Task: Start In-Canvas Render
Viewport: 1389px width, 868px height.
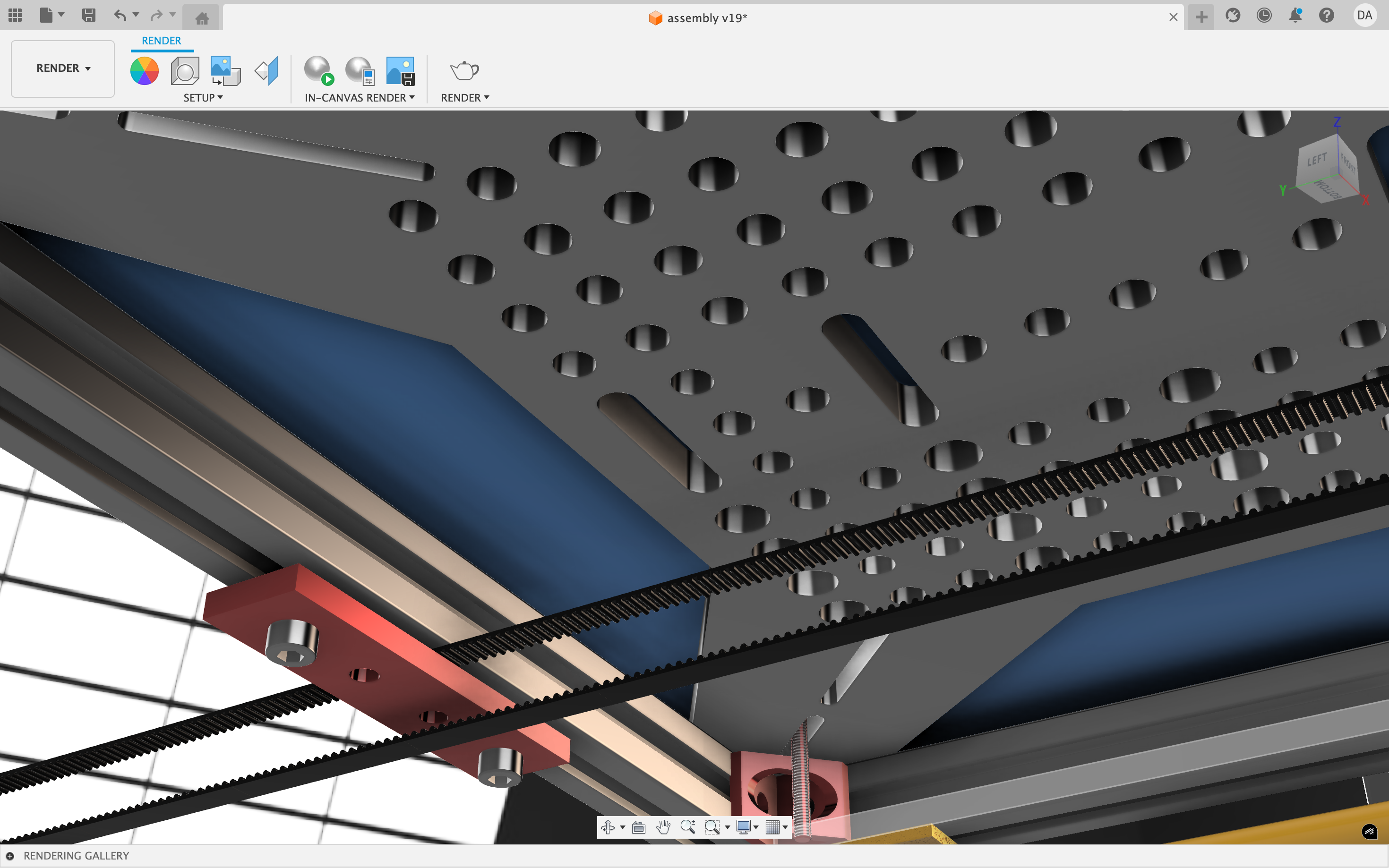Action: (x=319, y=71)
